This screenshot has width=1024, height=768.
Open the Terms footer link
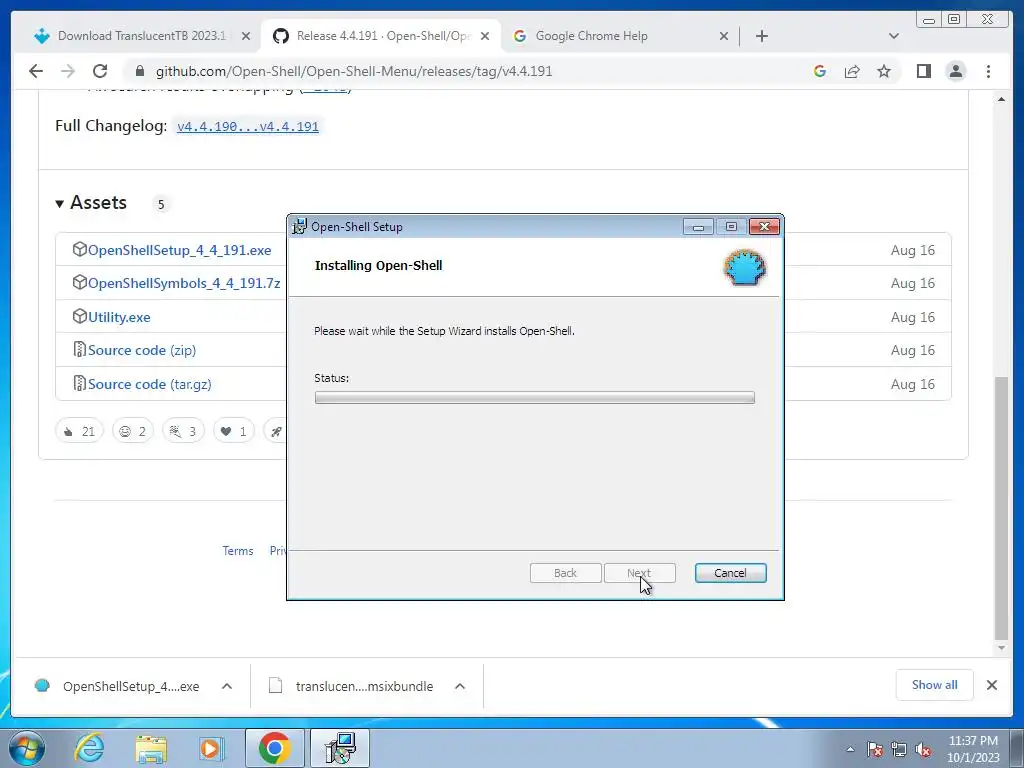point(238,551)
